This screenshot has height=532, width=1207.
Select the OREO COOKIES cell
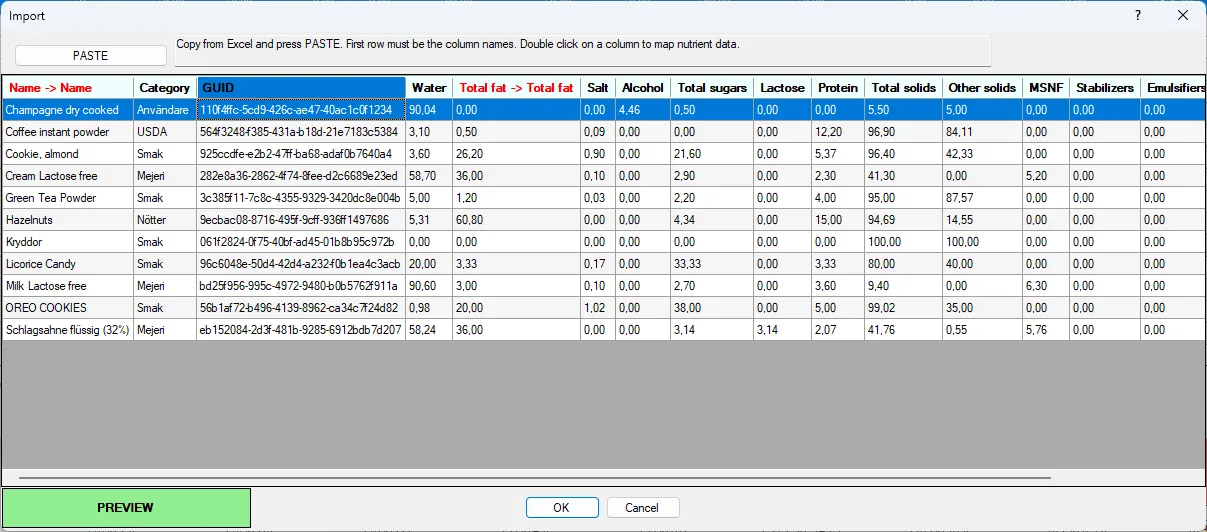click(x=67, y=308)
